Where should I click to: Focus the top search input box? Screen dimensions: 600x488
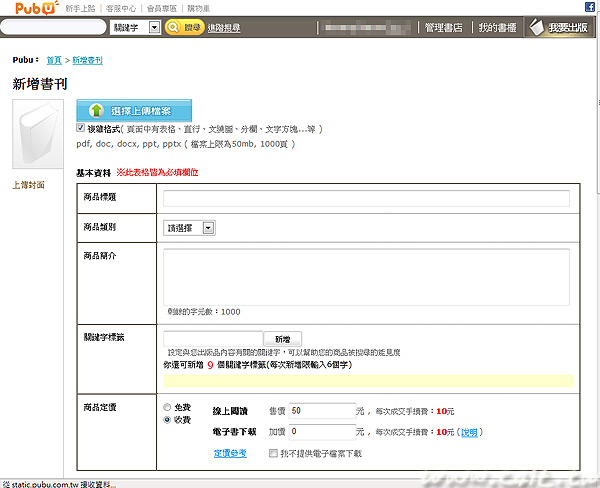53,27
